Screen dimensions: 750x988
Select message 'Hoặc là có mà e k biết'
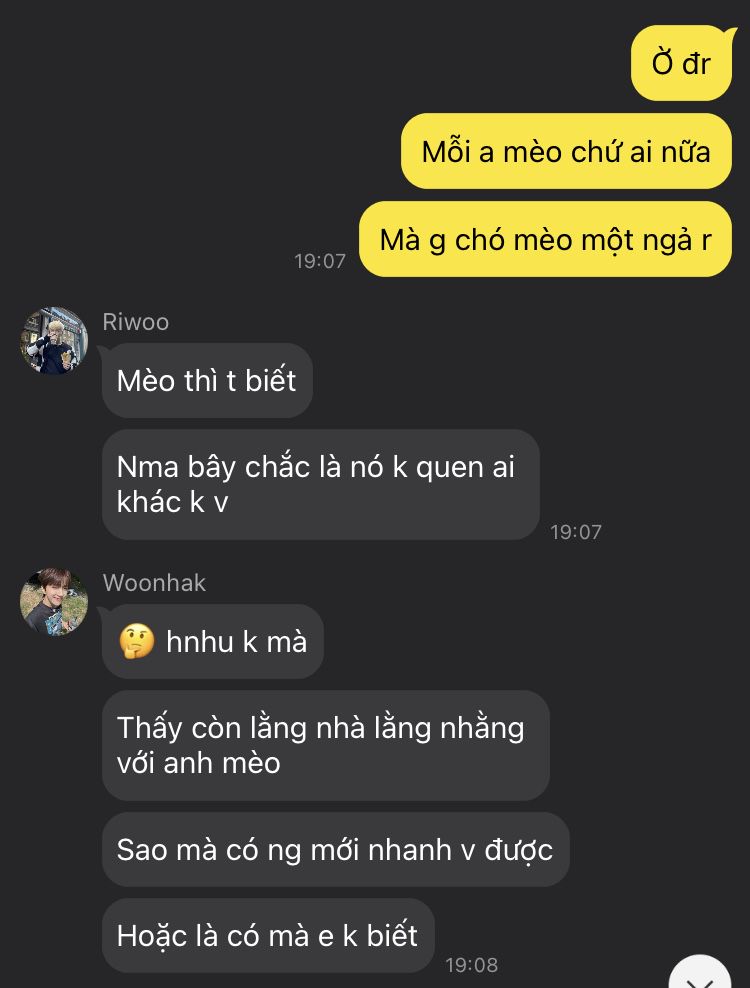click(x=268, y=936)
